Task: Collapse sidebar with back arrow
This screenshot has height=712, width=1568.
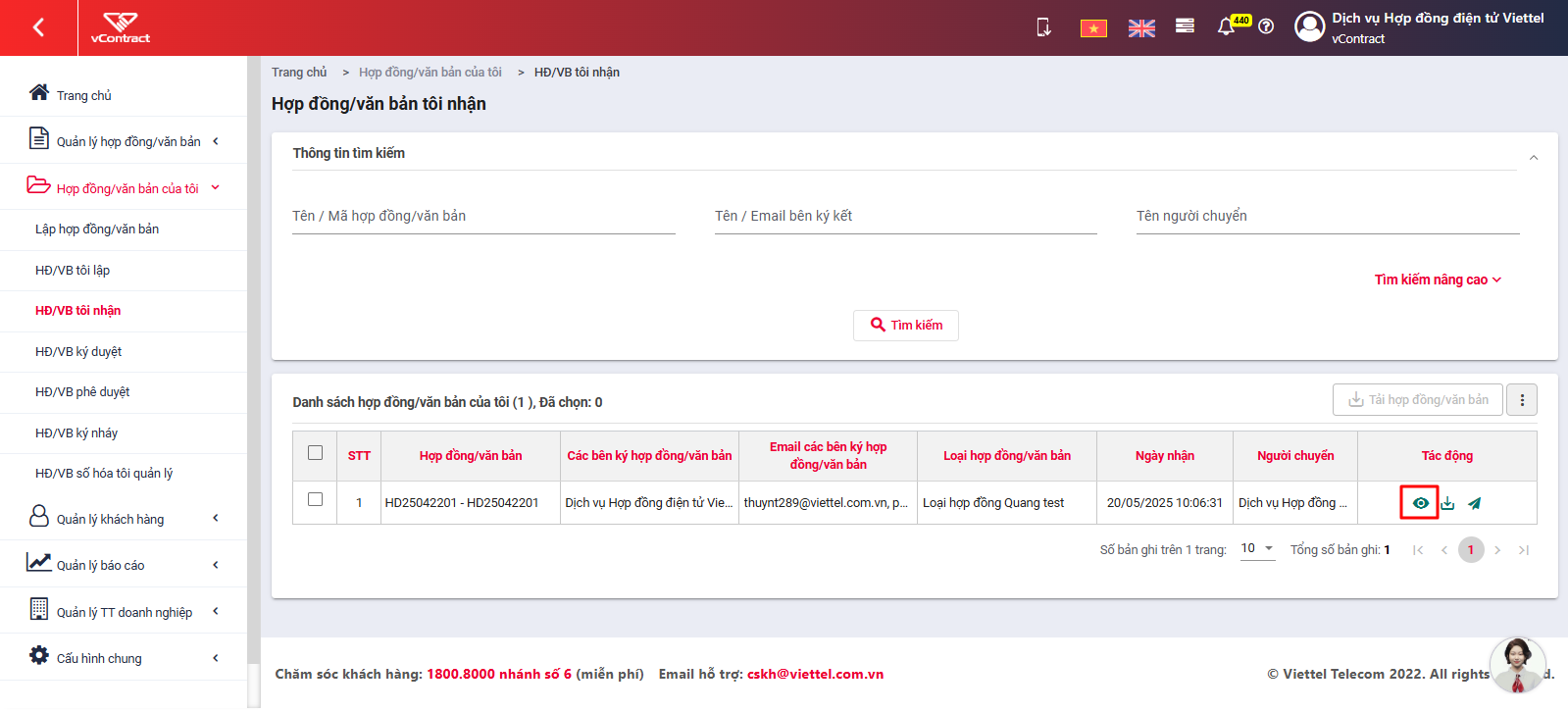Action: (x=38, y=27)
